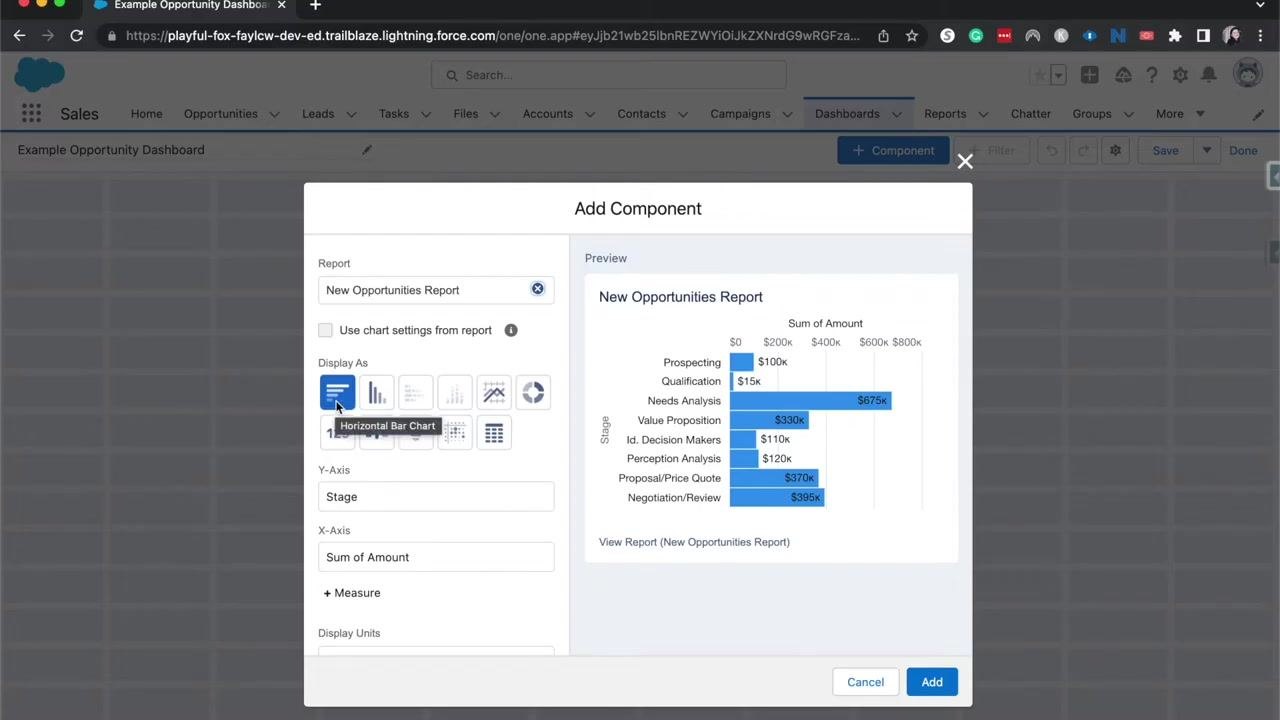Open Salesforce Setup gear icon
Screen dimensions: 1280x720
point(1180,75)
